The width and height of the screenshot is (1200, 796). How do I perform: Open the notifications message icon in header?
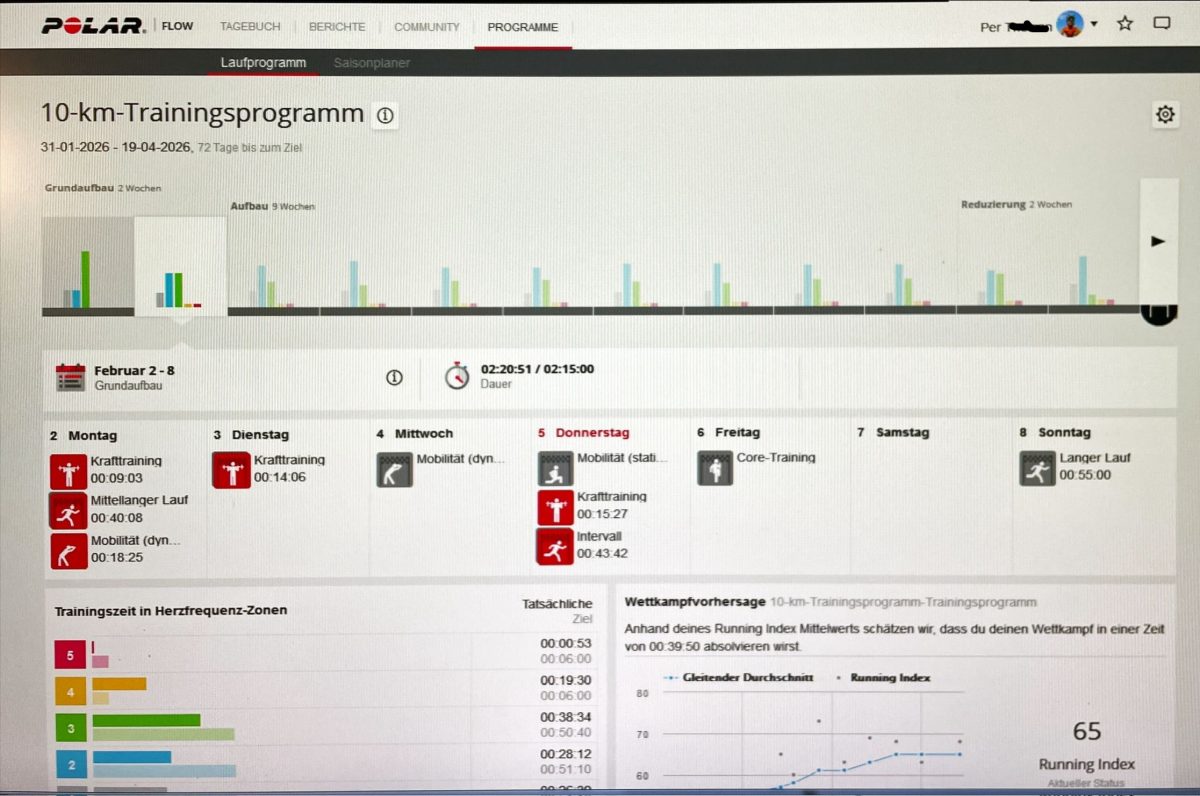pyautogui.click(x=1161, y=24)
